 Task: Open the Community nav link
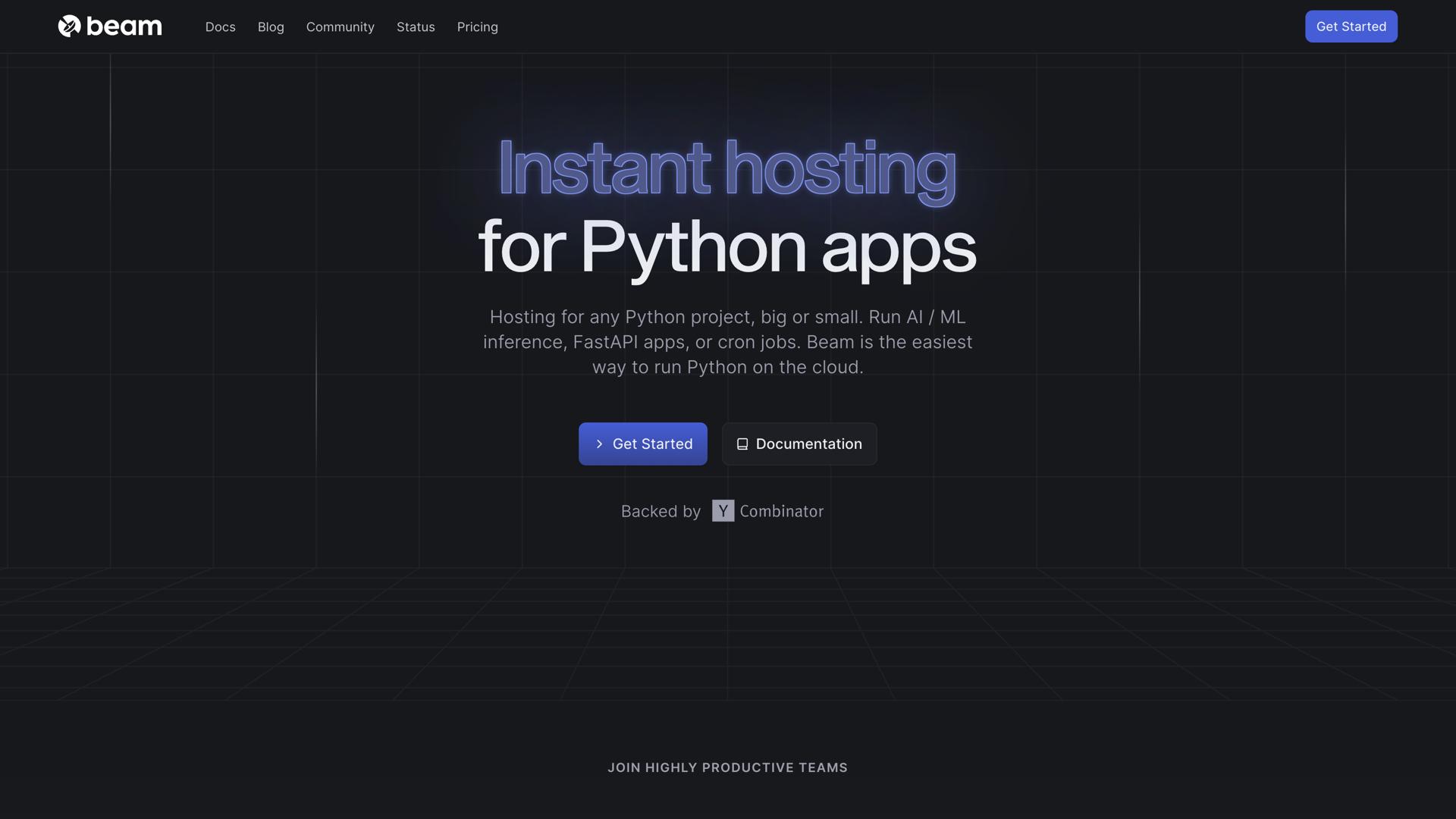point(340,27)
